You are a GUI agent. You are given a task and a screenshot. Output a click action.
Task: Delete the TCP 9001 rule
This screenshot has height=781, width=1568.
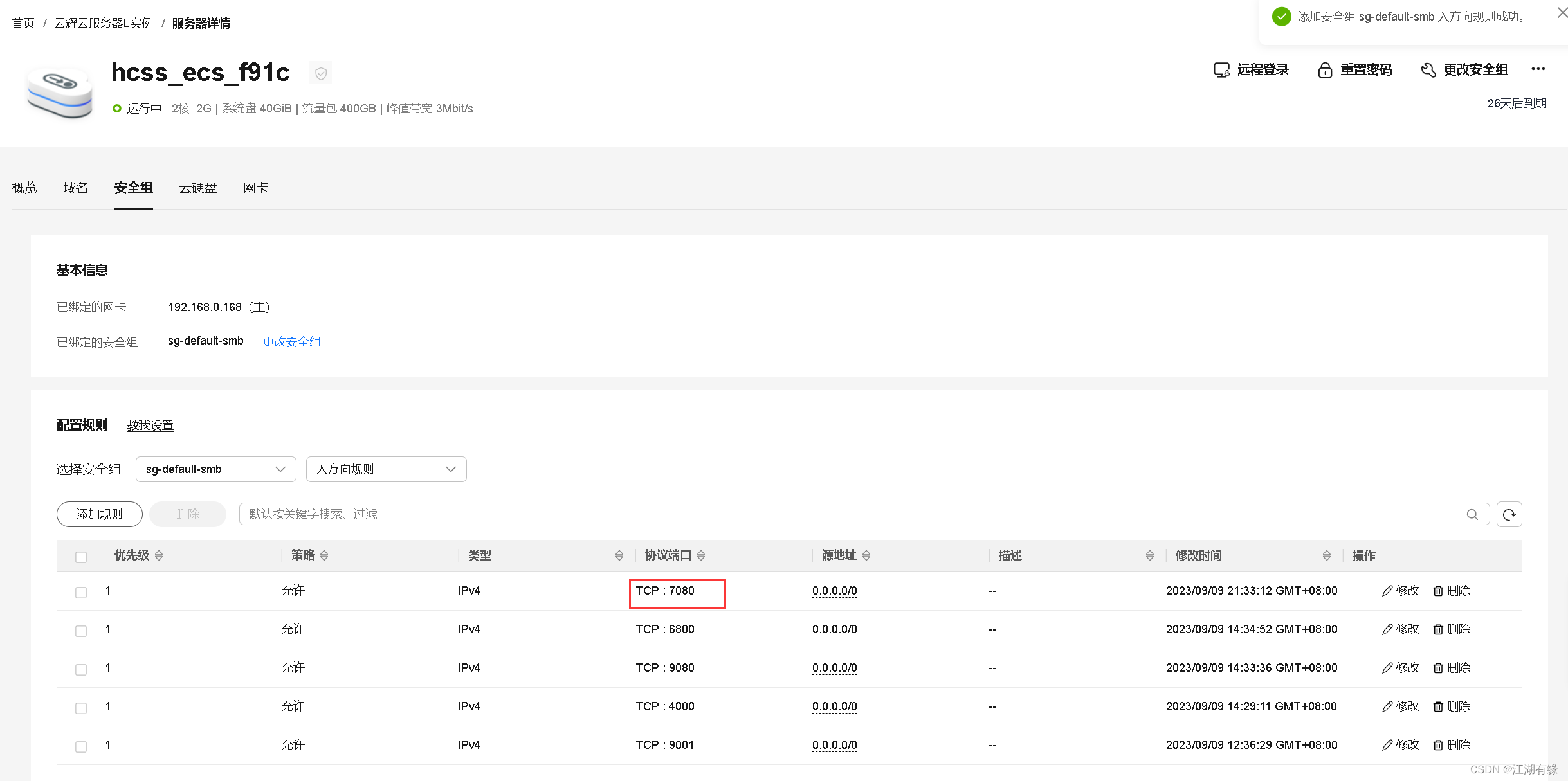[1452, 745]
